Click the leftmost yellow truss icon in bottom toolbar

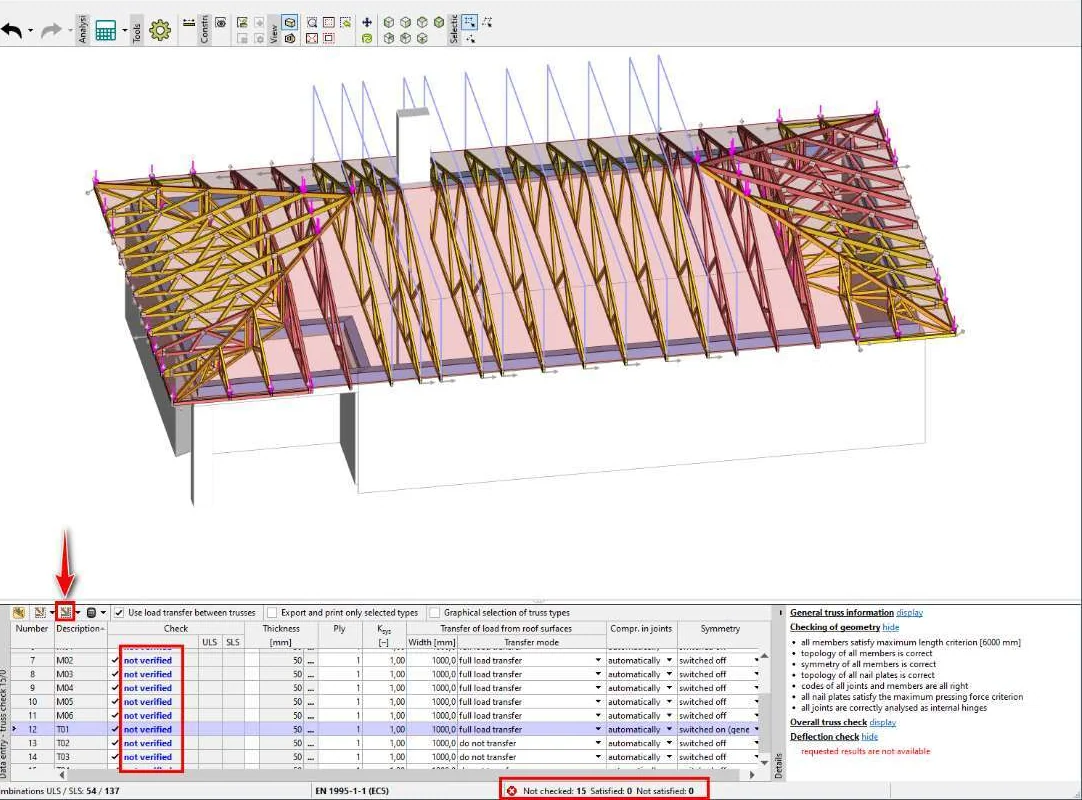tap(19, 612)
